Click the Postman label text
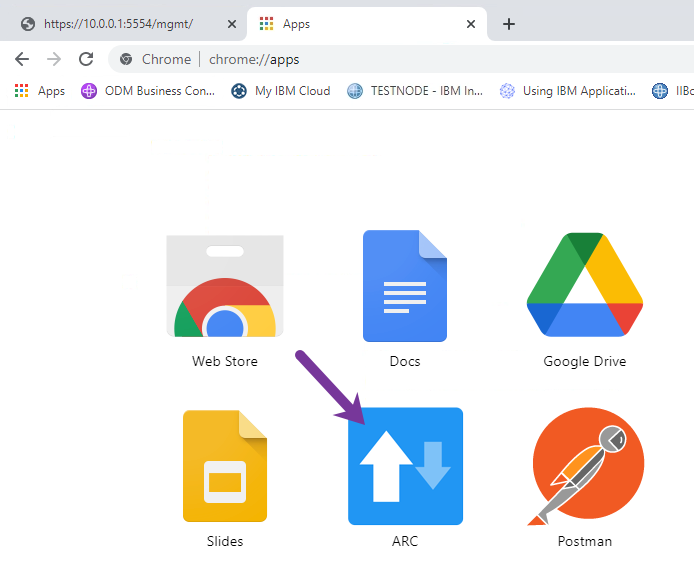 tap(585, 541)
